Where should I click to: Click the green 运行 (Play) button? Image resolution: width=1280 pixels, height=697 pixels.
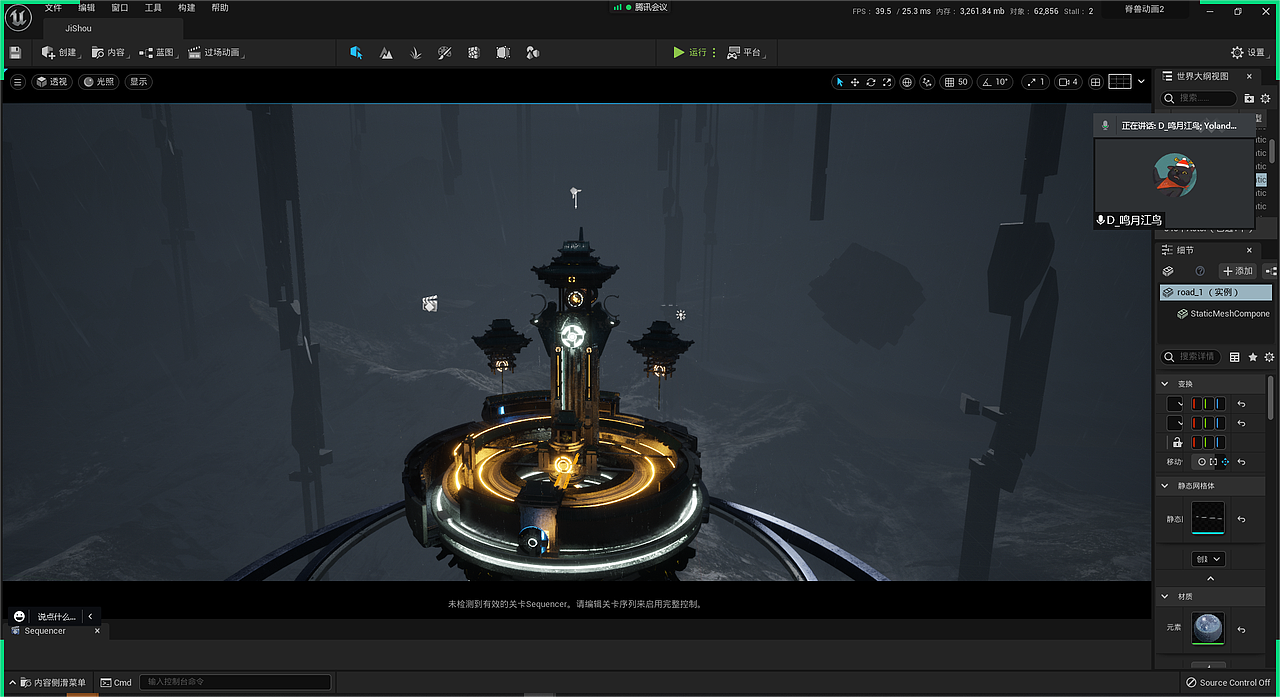click(x=689, y=52)
